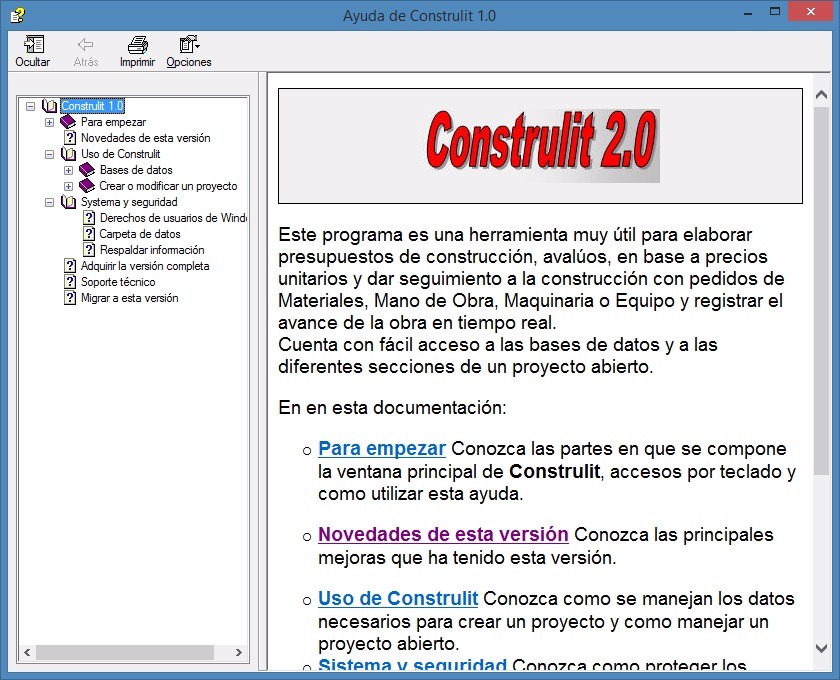Click the question page icon for Adquirir la versión completa

tap(70, 266)
